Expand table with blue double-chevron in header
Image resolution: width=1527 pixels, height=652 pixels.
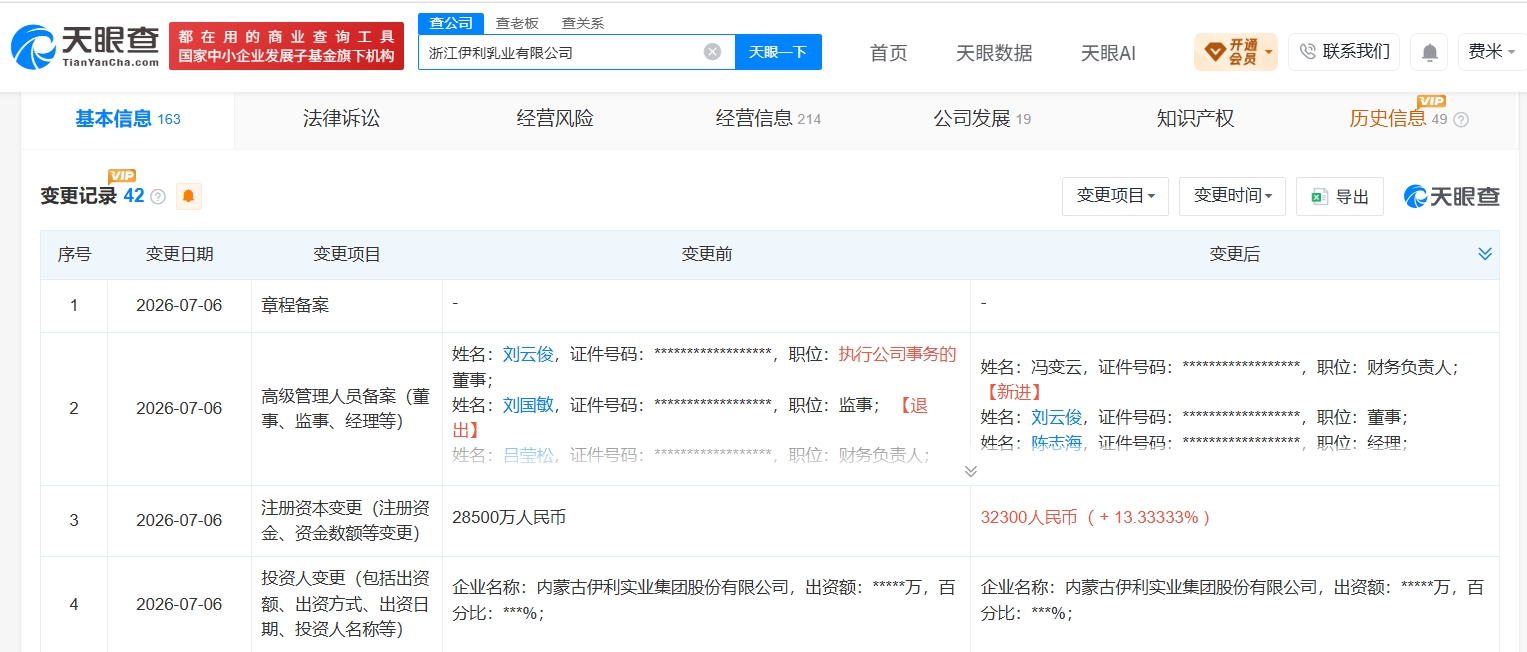(1485, 254)
